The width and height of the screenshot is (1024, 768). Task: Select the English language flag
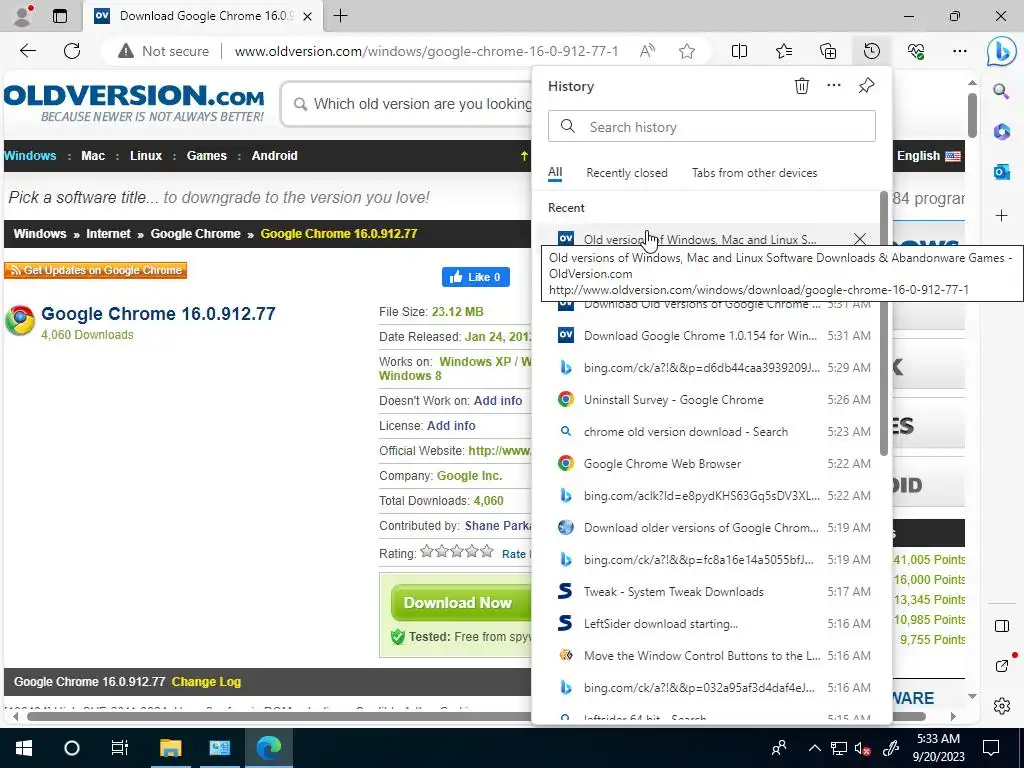pos(953,156)
